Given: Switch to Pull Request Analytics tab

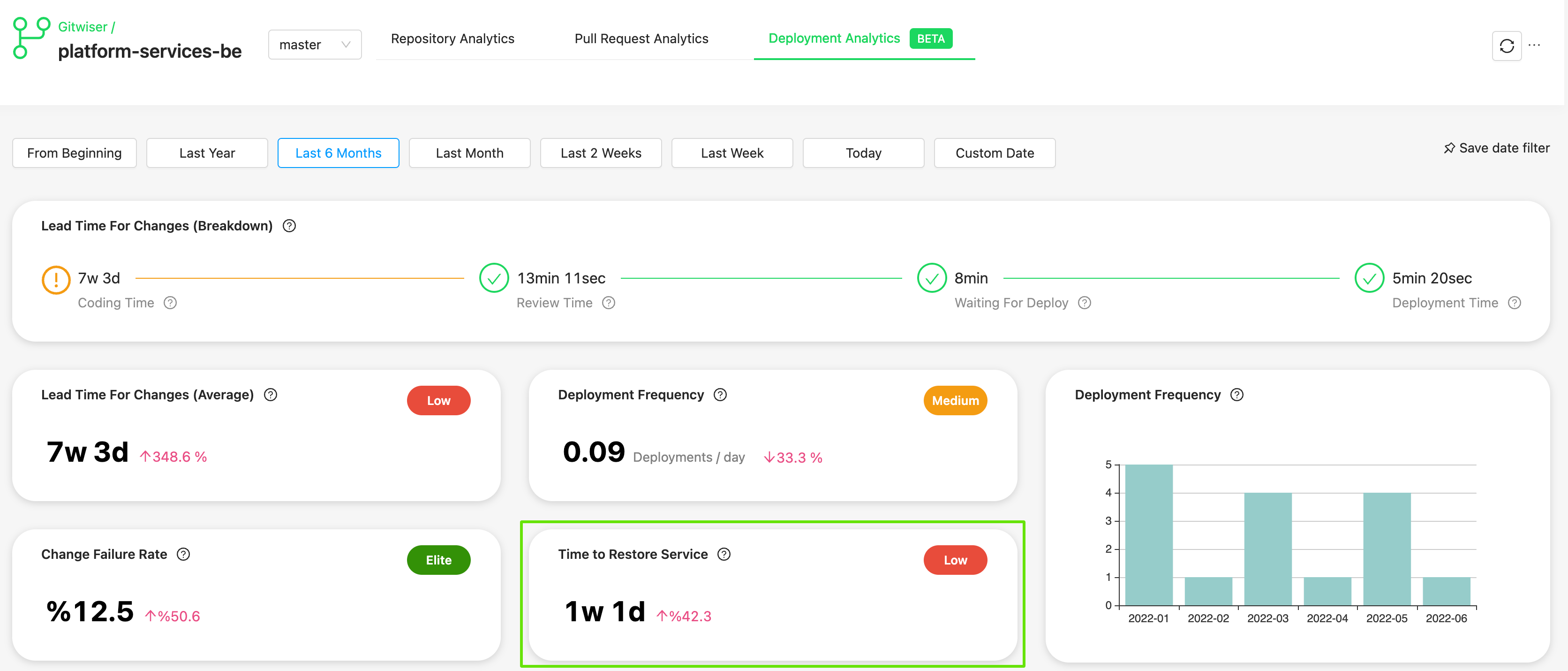Looking at the screenshot, I should click(x=641, y=38).
